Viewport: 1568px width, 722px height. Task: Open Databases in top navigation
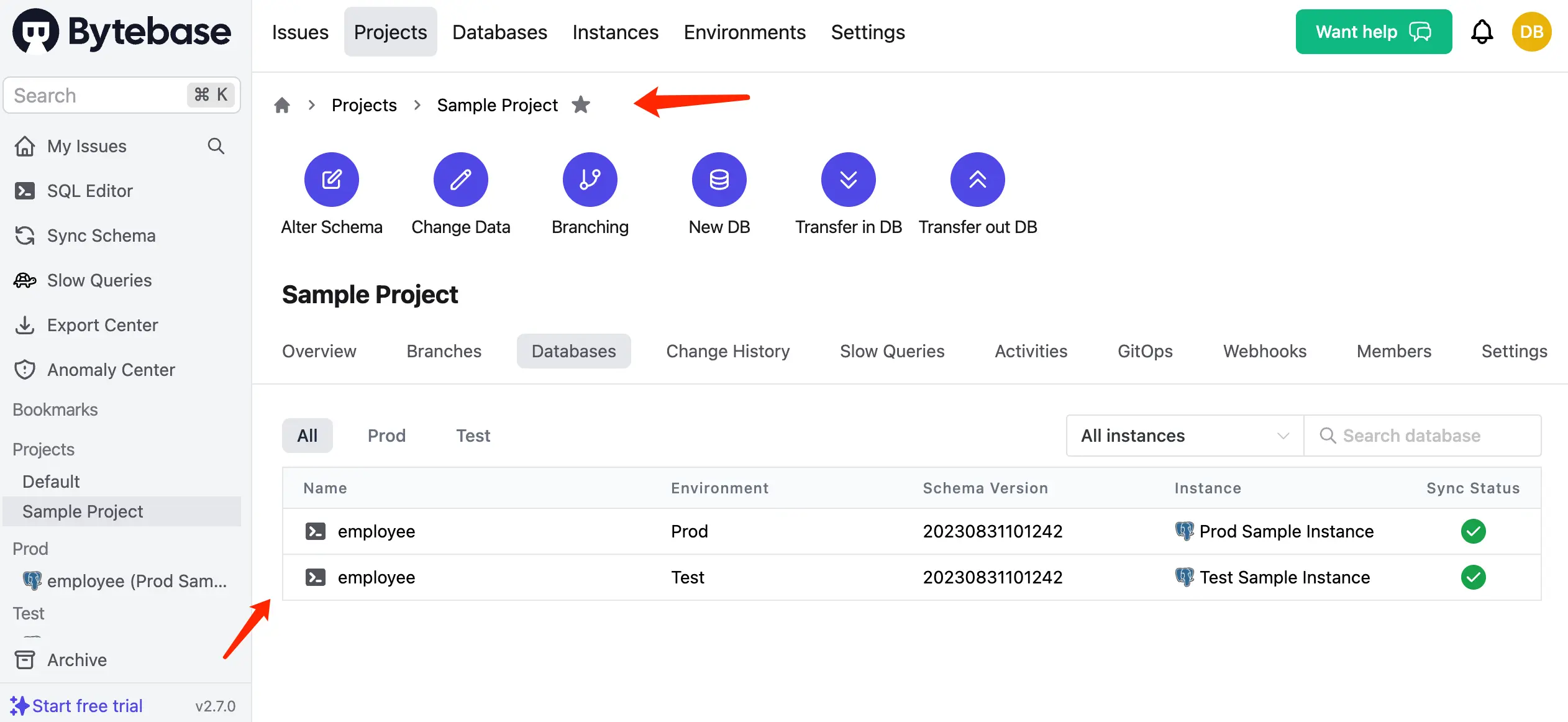(499, 32)
